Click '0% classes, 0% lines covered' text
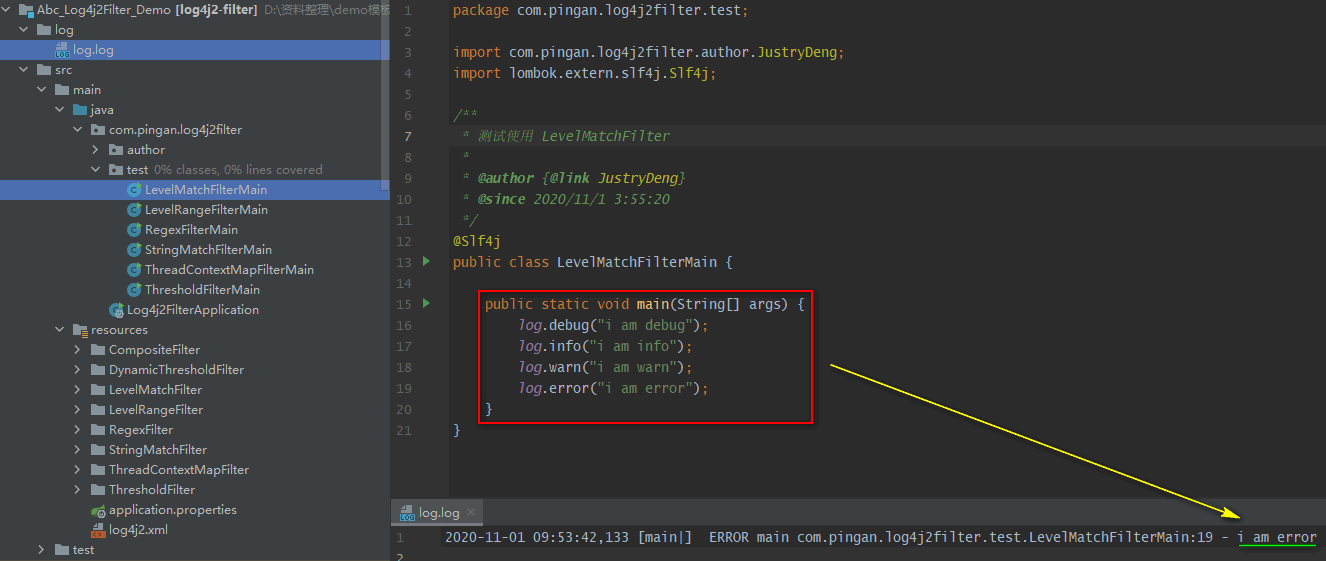Viewport: 1326px width, 561px height. [x=238, y=170]
